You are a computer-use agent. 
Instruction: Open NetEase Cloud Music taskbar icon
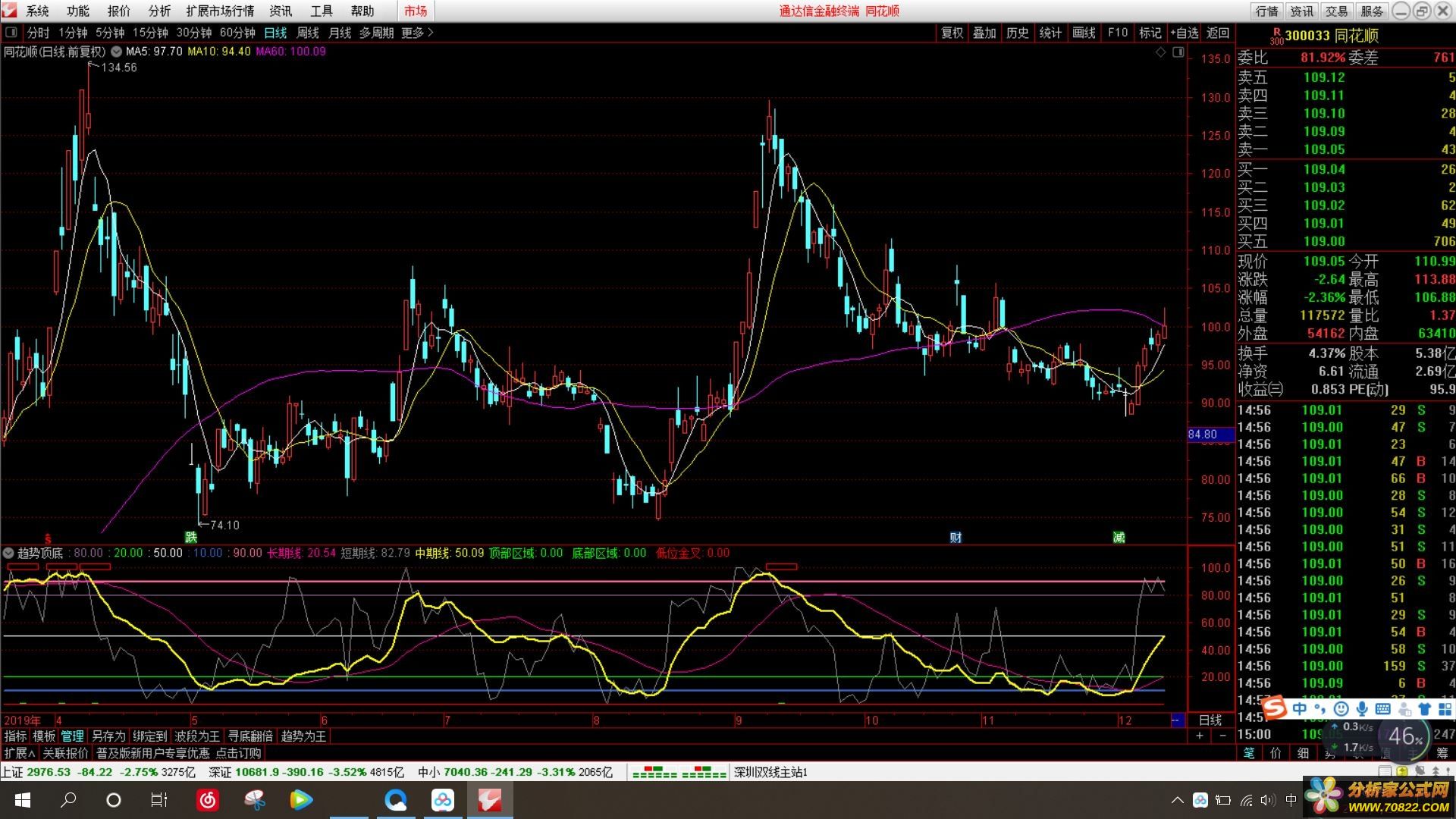(x=208, y=800)
